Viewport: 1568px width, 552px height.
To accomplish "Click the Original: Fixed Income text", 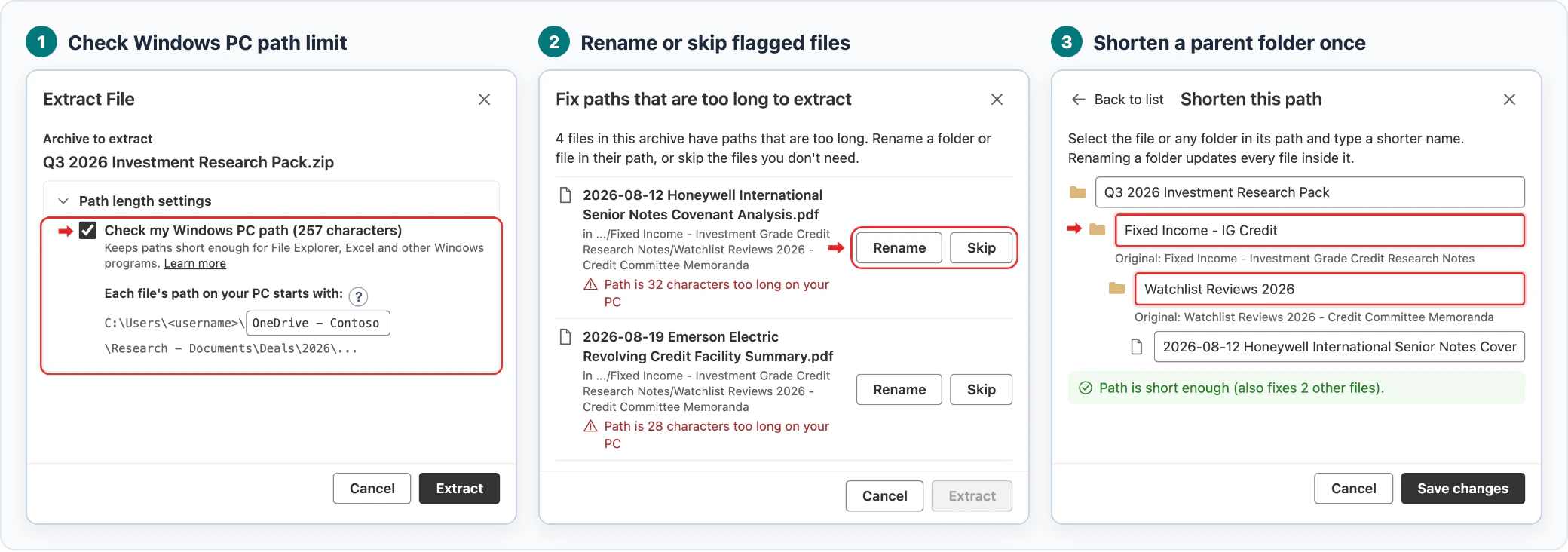I will click(1294, 259).
